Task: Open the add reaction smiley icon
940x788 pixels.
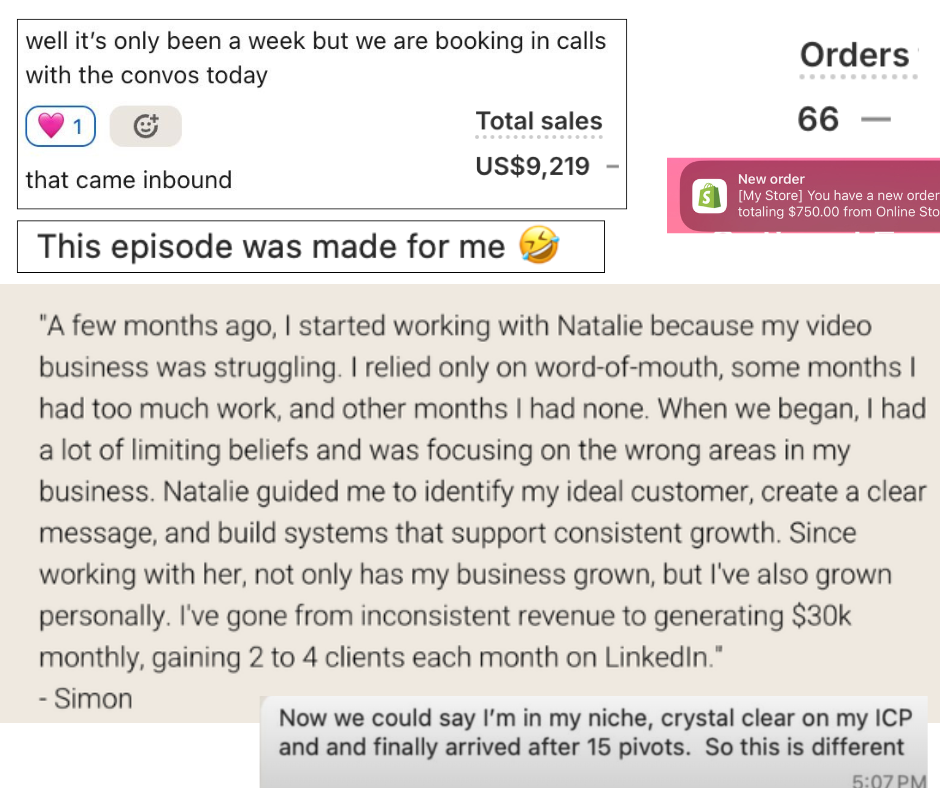Action: point(146,127)
